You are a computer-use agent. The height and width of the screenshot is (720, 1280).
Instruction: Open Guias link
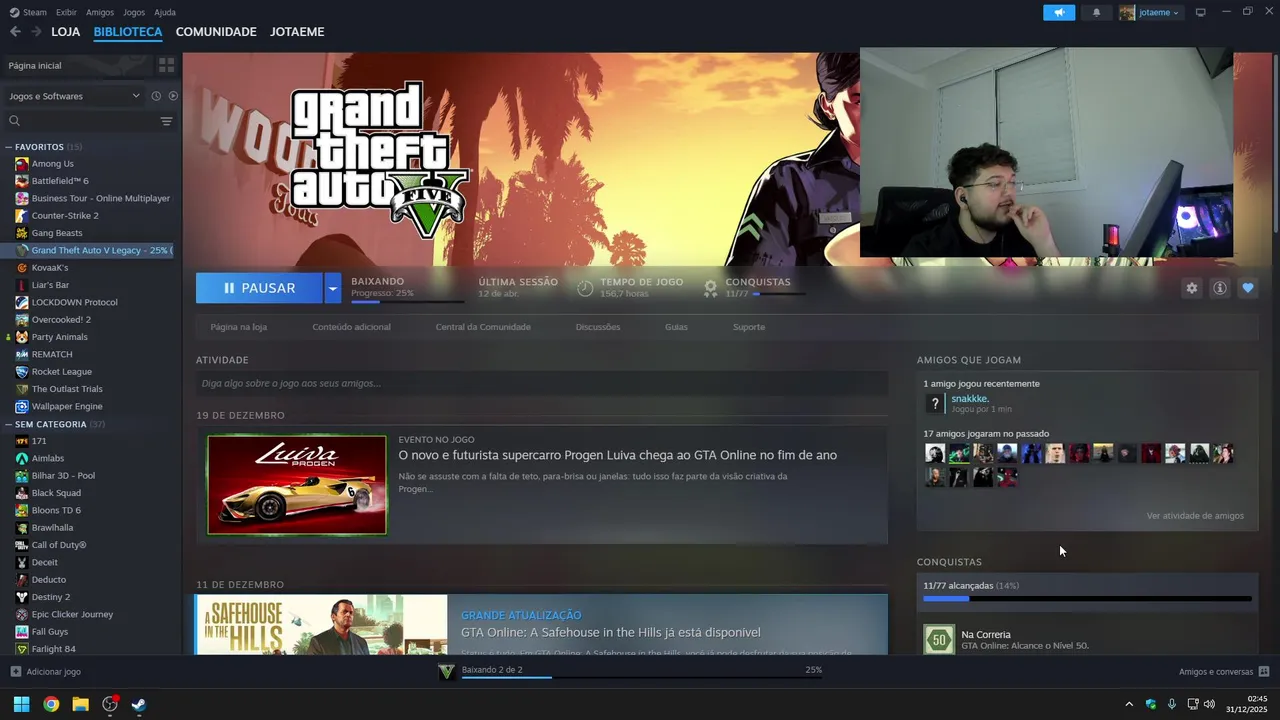tap(676, 327)
